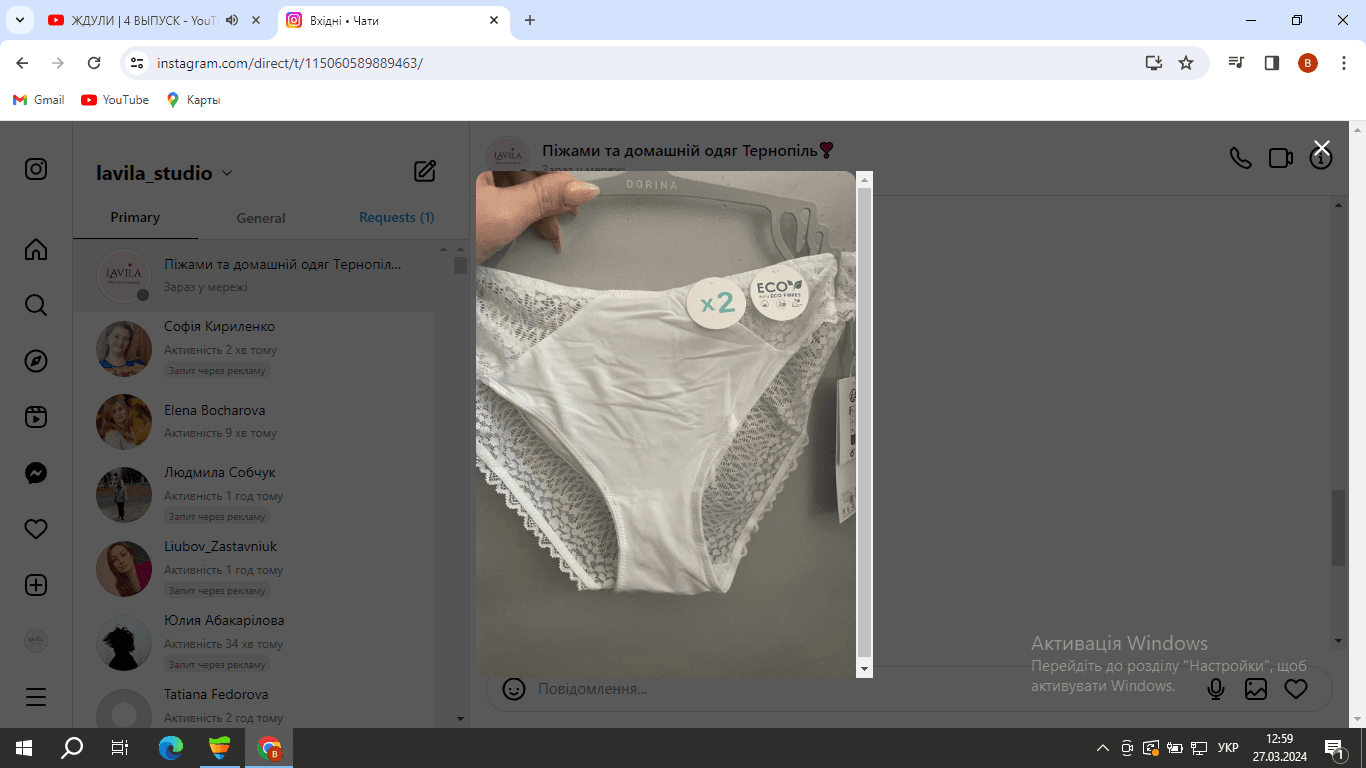Open Notifications heart icon in sidebar
Viewport: 1366px width, 768px height.
(x=36, y=529)
